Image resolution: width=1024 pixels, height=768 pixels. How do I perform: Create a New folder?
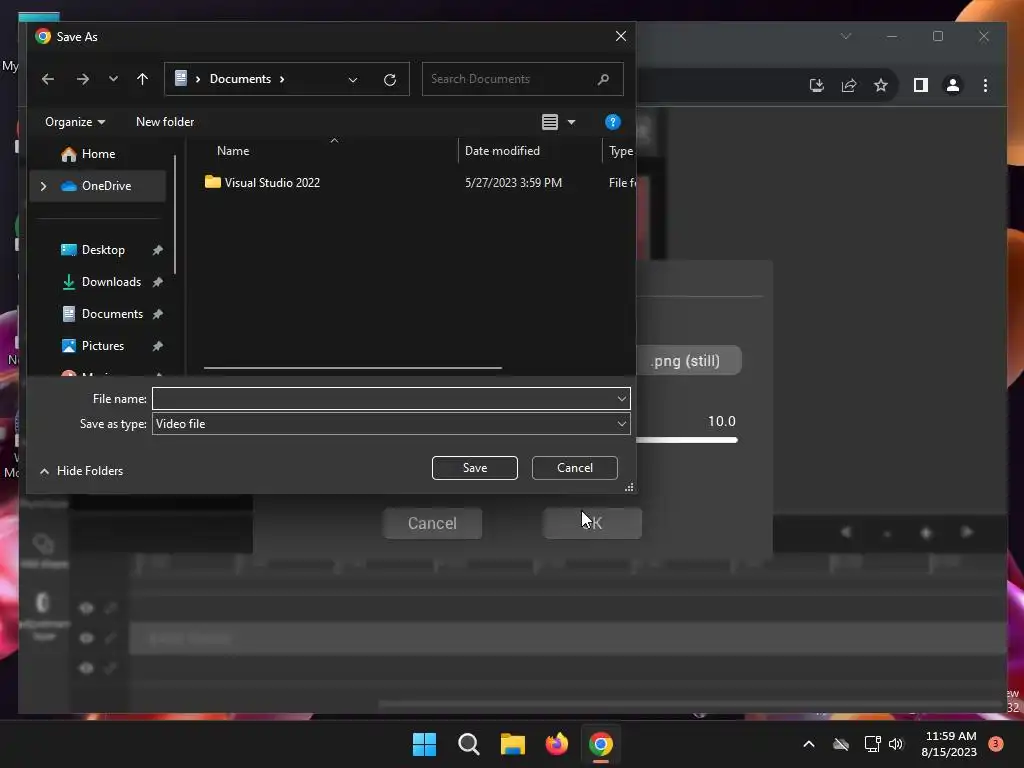click(x=165, y=122)
